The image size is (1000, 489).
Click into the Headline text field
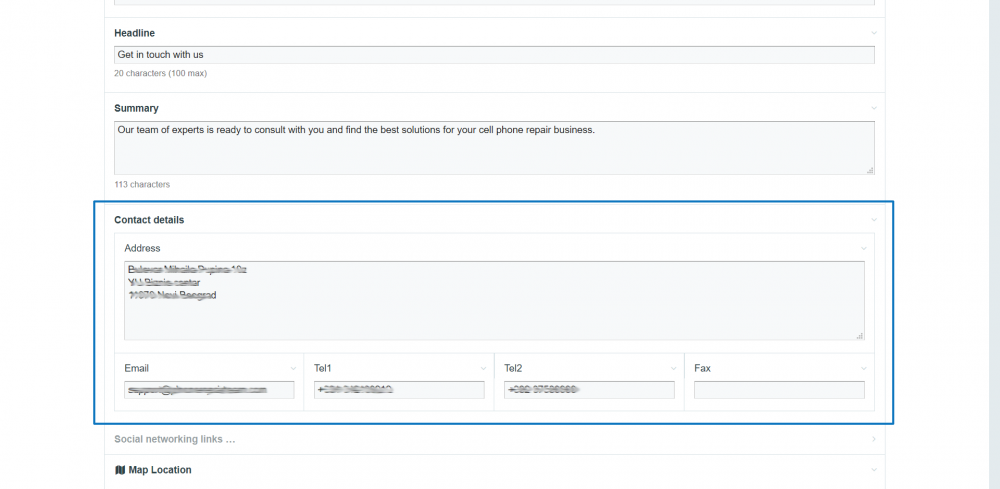click(x=494, y=55)
